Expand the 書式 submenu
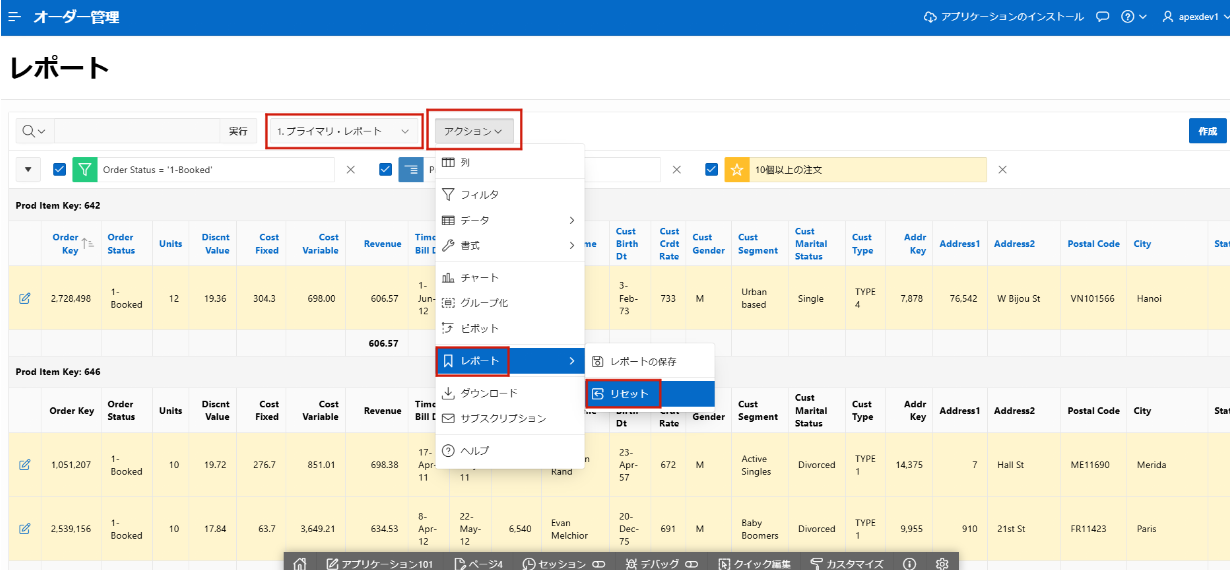Image resolution: width=1230 pixels, height=570 pixels. [509, 245]
